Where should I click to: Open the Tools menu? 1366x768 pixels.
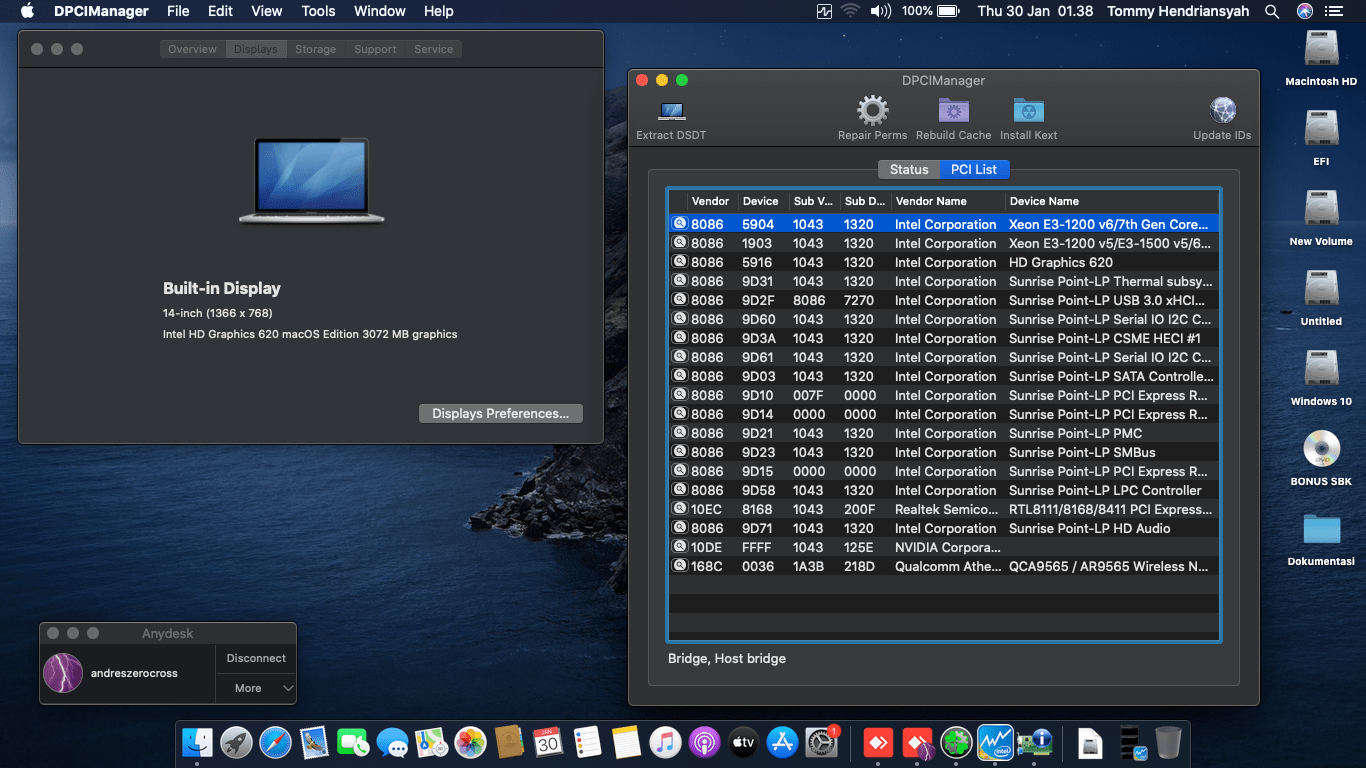pos(317,11)
